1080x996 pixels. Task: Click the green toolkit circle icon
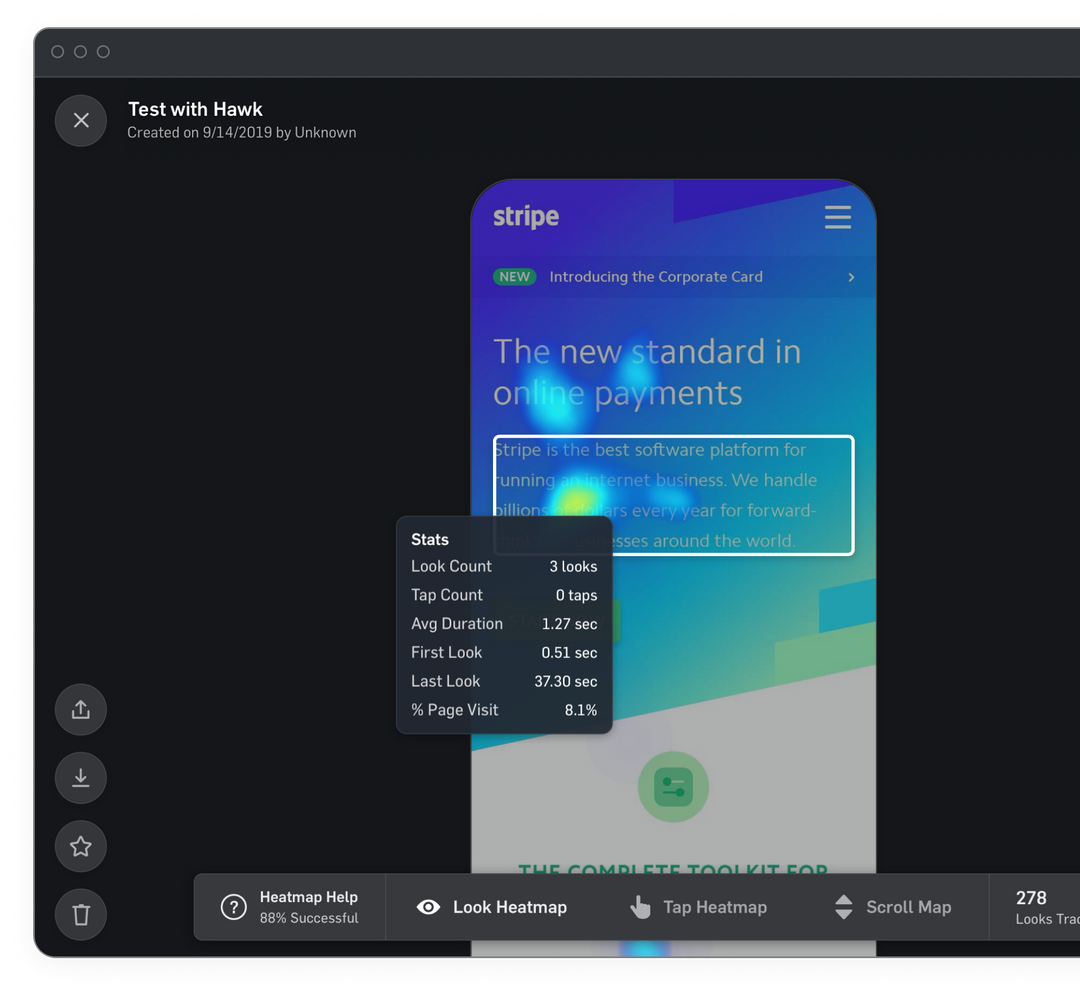tap(673, 787)
